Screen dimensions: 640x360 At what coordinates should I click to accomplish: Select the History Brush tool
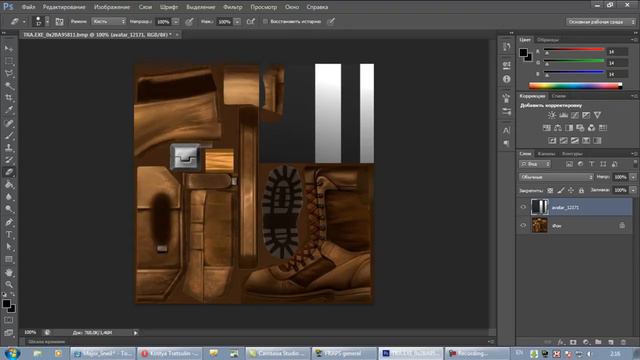pos(9,160)
